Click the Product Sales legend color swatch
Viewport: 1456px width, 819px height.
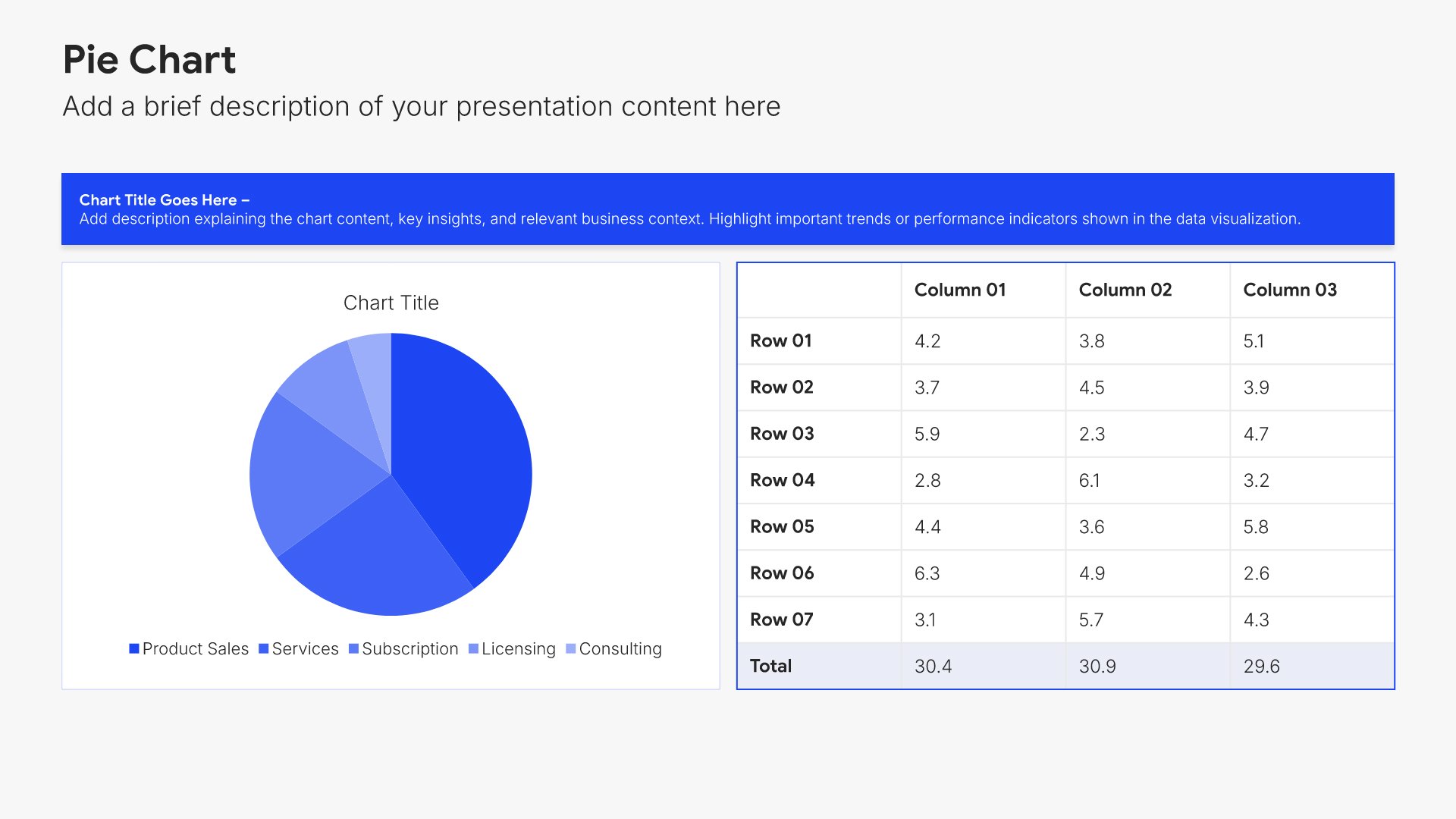coord(134,648)
